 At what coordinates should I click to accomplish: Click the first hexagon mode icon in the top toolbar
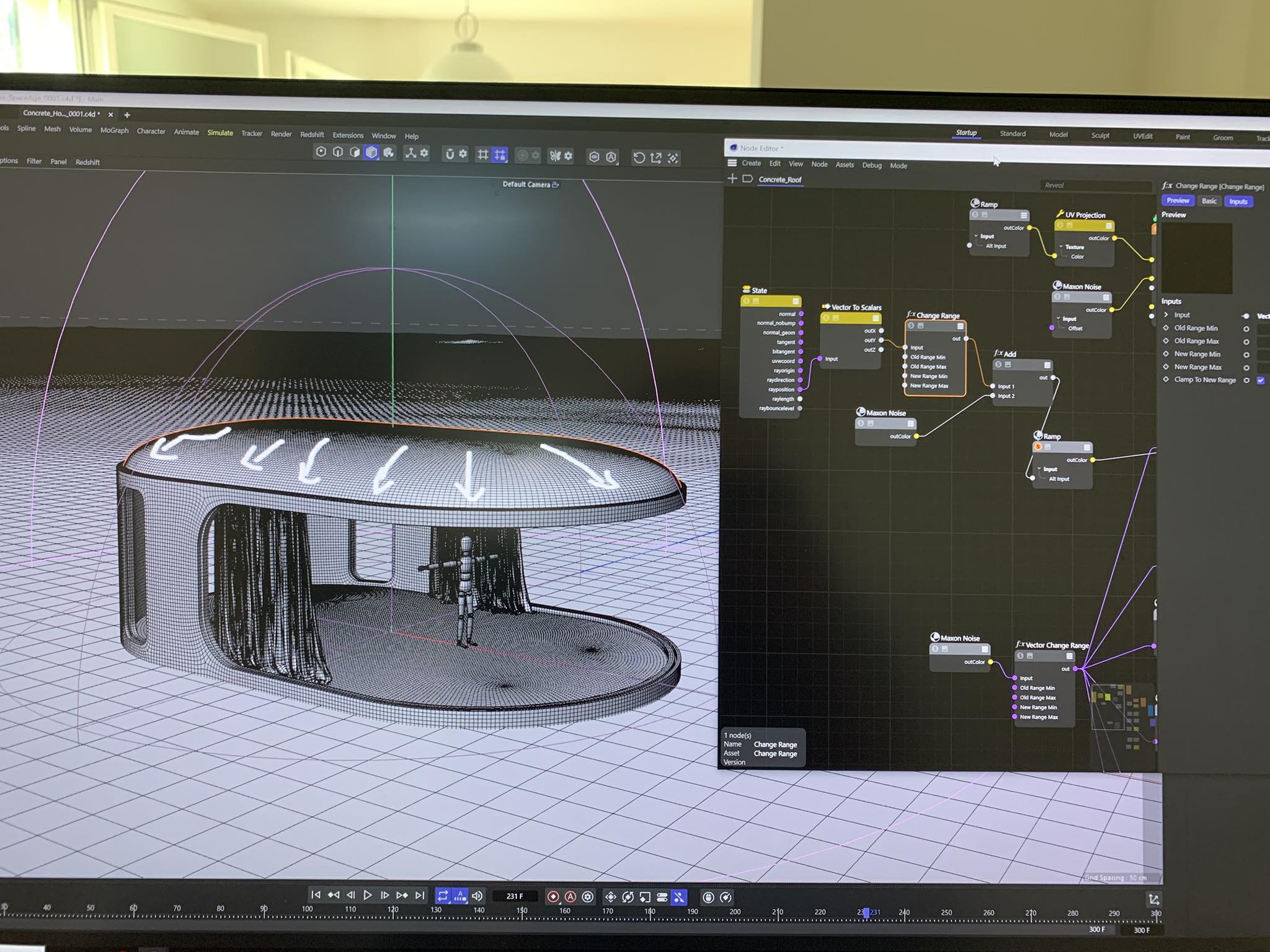(x=321, y=152)
